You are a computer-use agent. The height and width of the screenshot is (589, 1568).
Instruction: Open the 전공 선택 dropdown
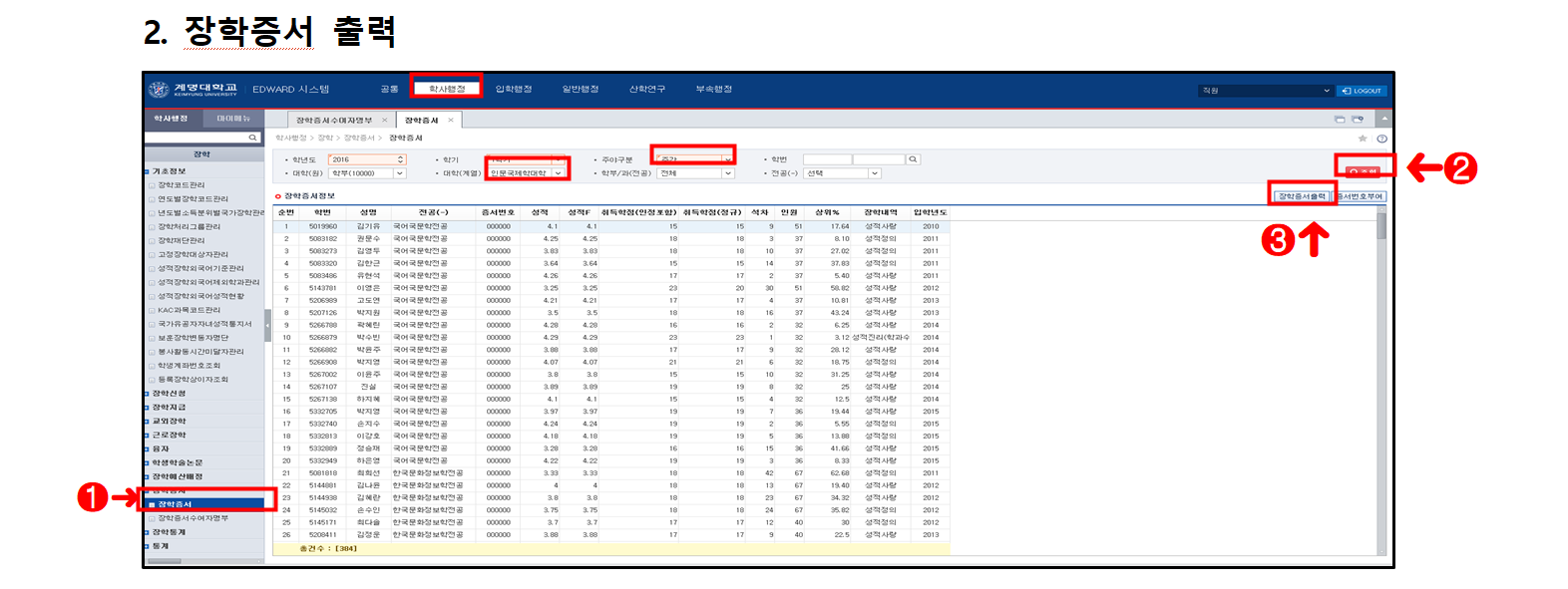point(875,173)
